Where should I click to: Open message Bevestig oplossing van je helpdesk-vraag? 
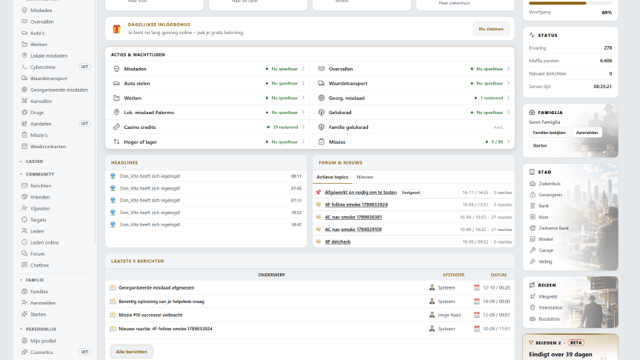[x=161, y=301]
